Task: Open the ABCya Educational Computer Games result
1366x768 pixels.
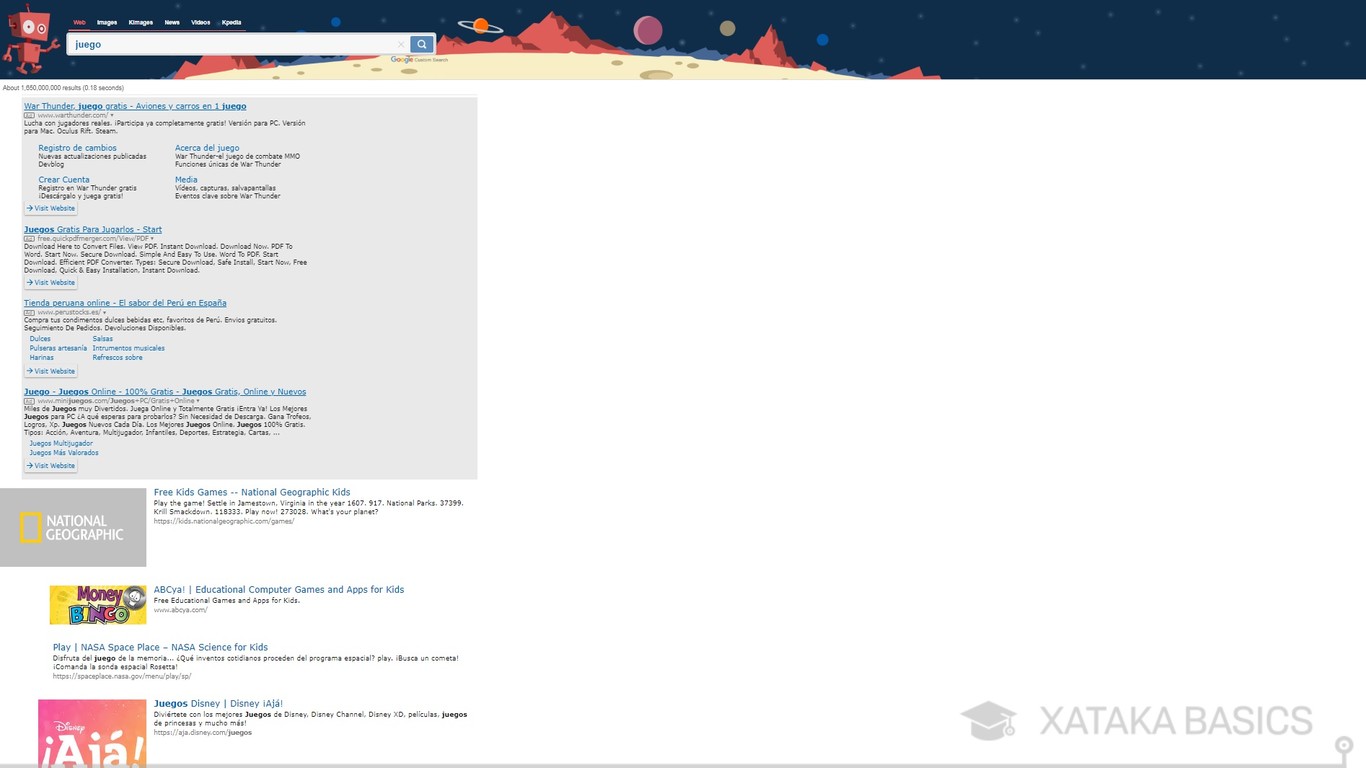Action: click(x=279, y=590)
